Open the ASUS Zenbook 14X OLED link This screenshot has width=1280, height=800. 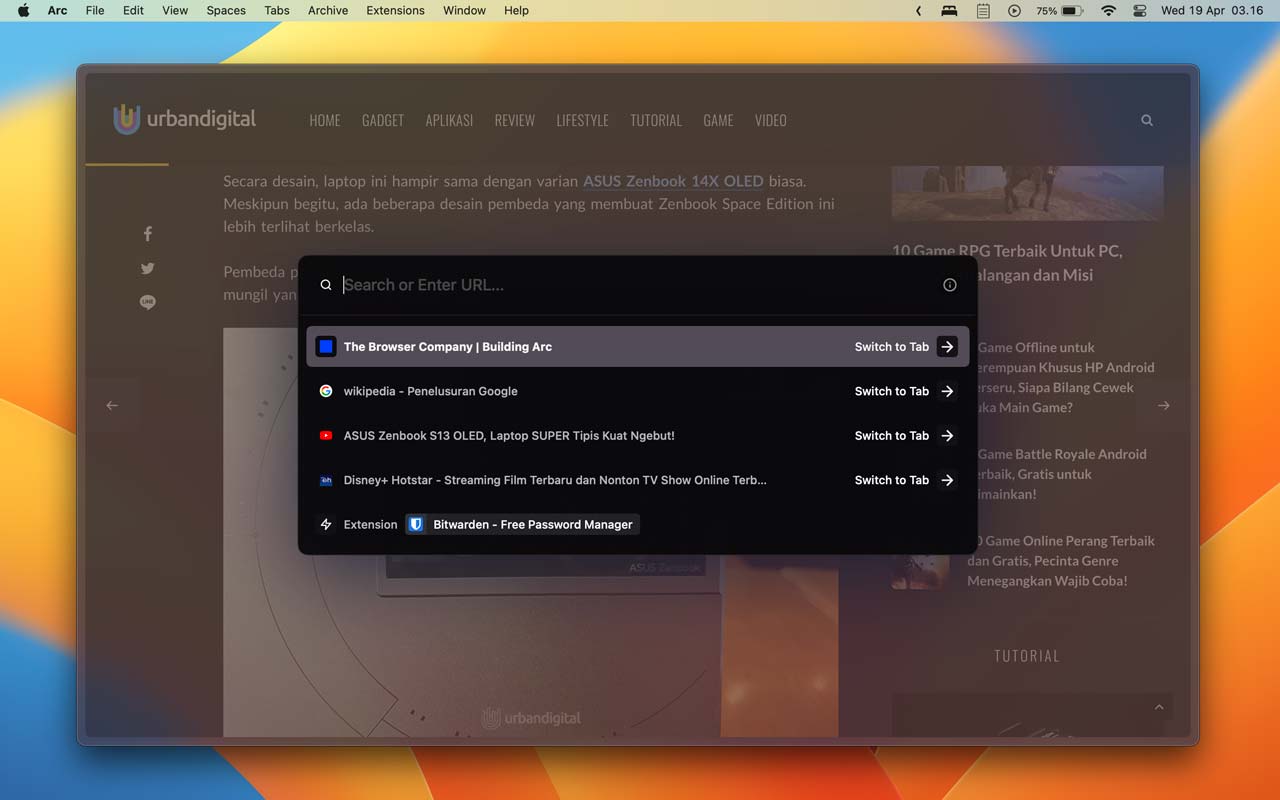click(x=672, y=181)
